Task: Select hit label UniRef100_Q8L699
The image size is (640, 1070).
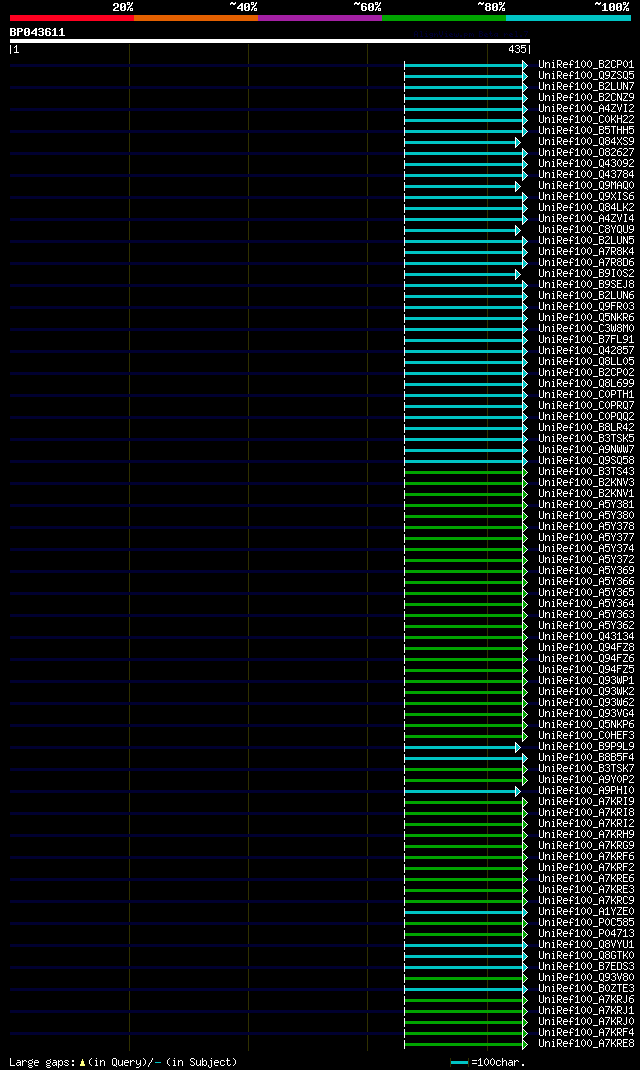Action: [x=586, y=384]
